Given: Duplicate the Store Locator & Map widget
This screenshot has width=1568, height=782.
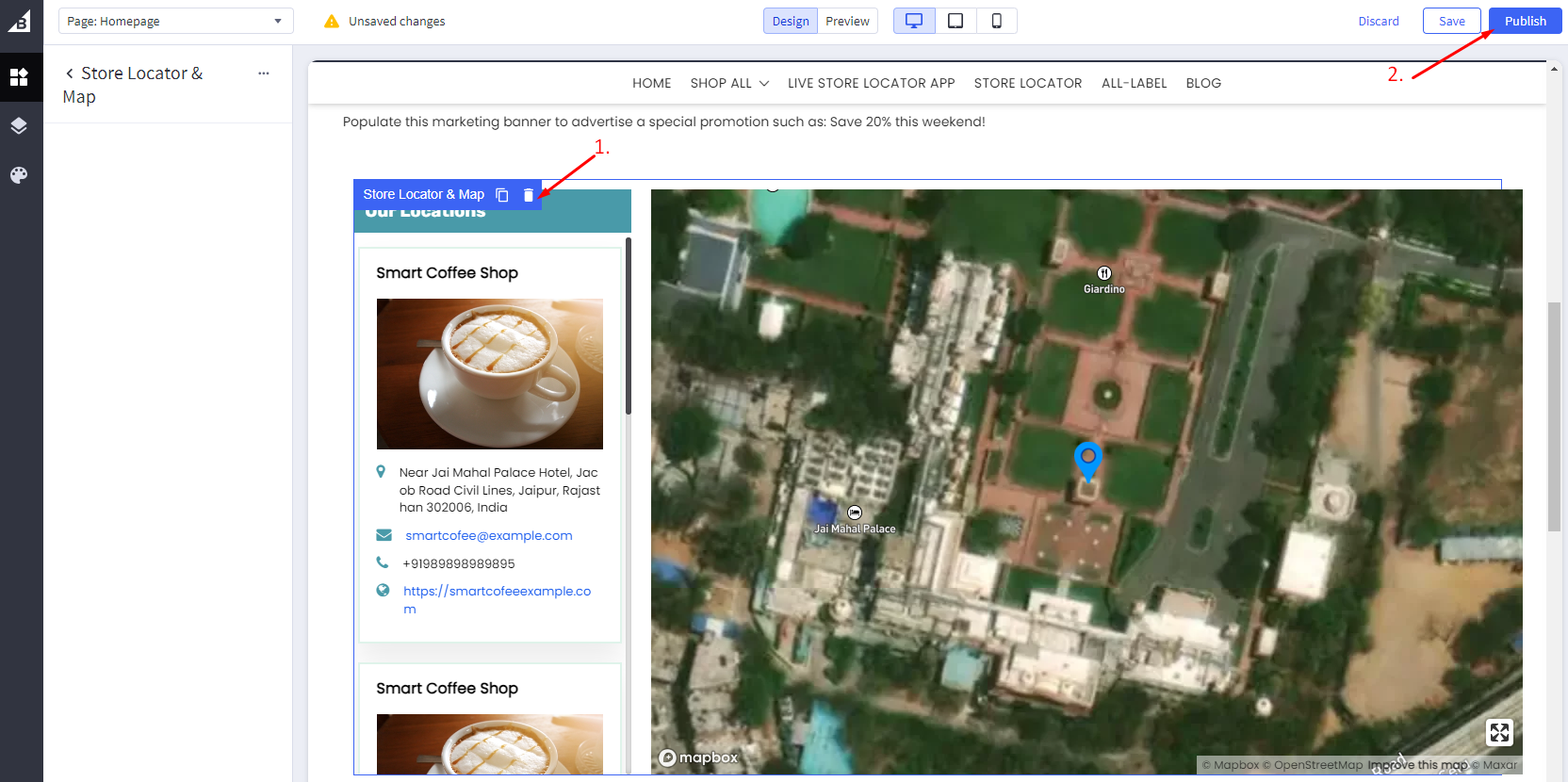Looking at the screenshot, I should tap(502, 195).
